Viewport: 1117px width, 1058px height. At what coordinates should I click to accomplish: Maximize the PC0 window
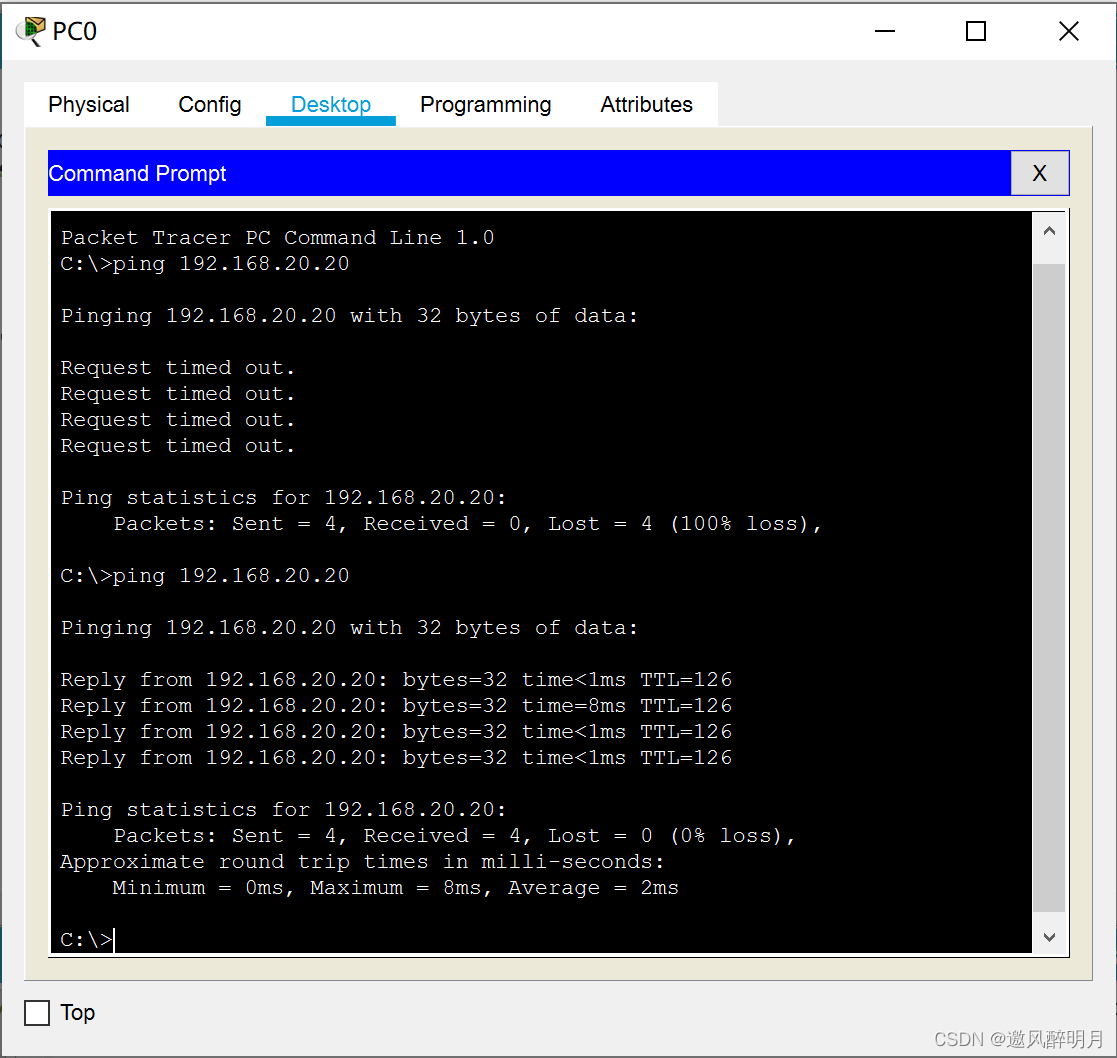pyautogui.click(x=976, y=31)
